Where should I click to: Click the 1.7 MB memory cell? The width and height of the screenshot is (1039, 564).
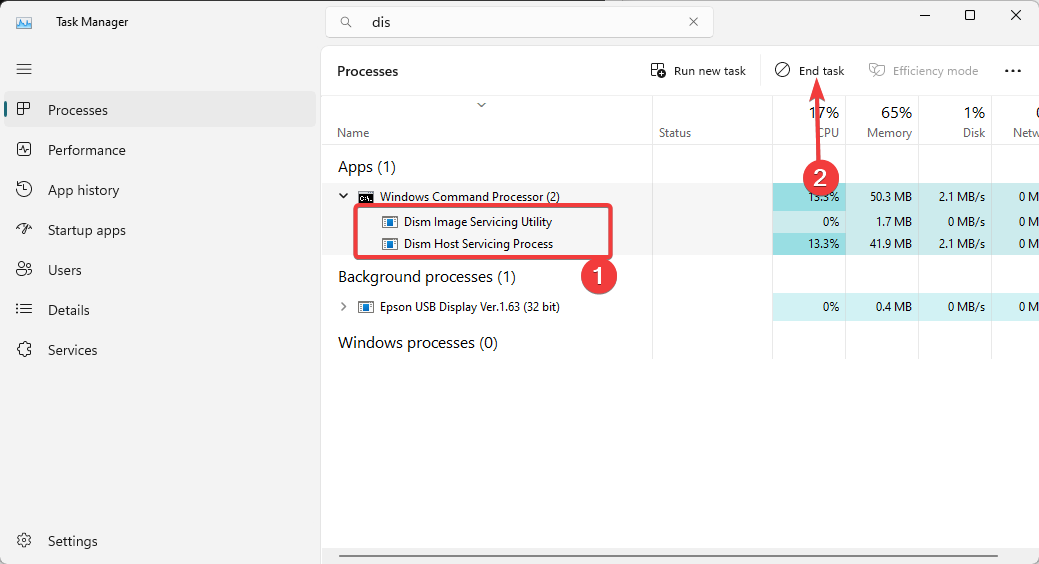(x=882, y=222)
